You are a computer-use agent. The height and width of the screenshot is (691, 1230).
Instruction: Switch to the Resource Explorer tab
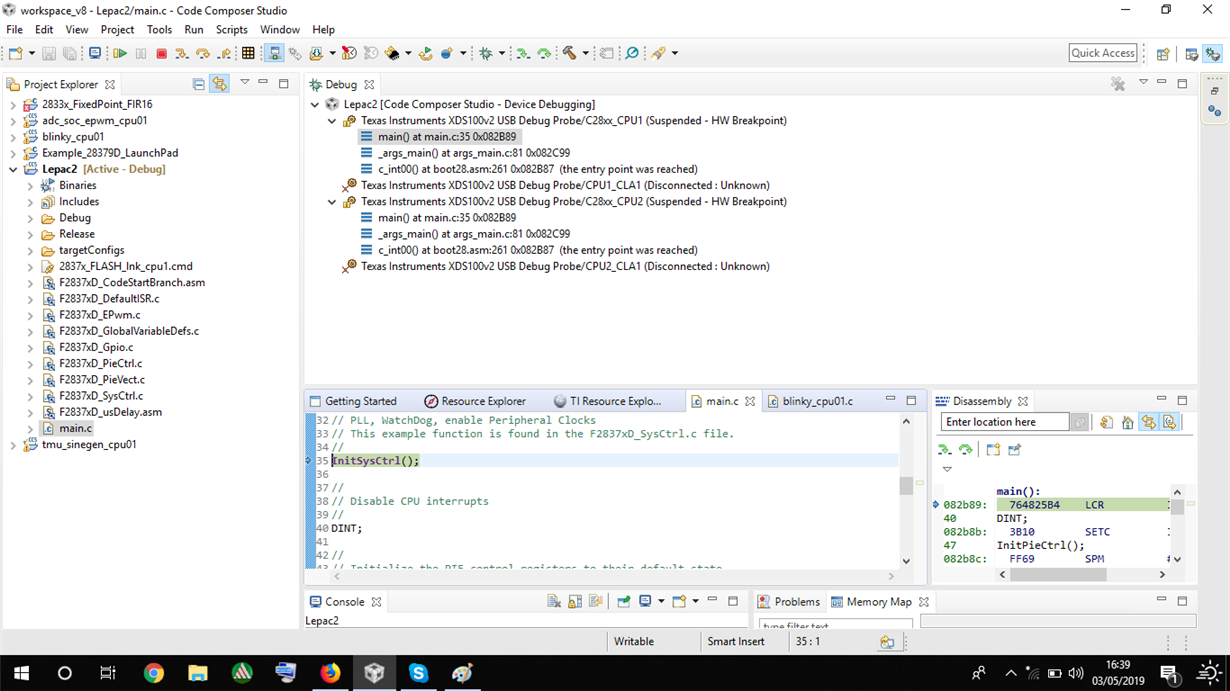[475, 401]
